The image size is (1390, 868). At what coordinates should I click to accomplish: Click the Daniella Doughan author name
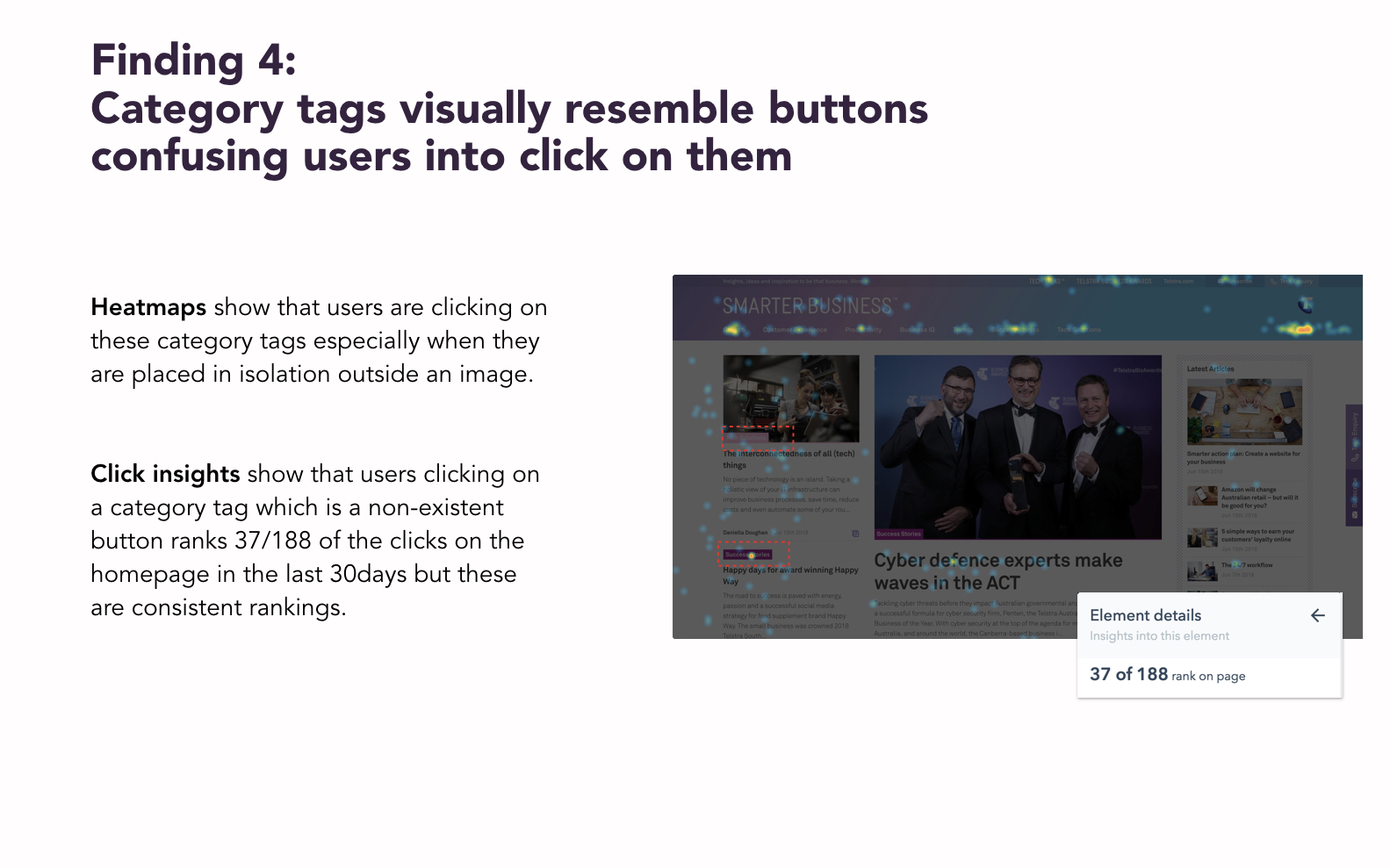[x=745, y=533]
